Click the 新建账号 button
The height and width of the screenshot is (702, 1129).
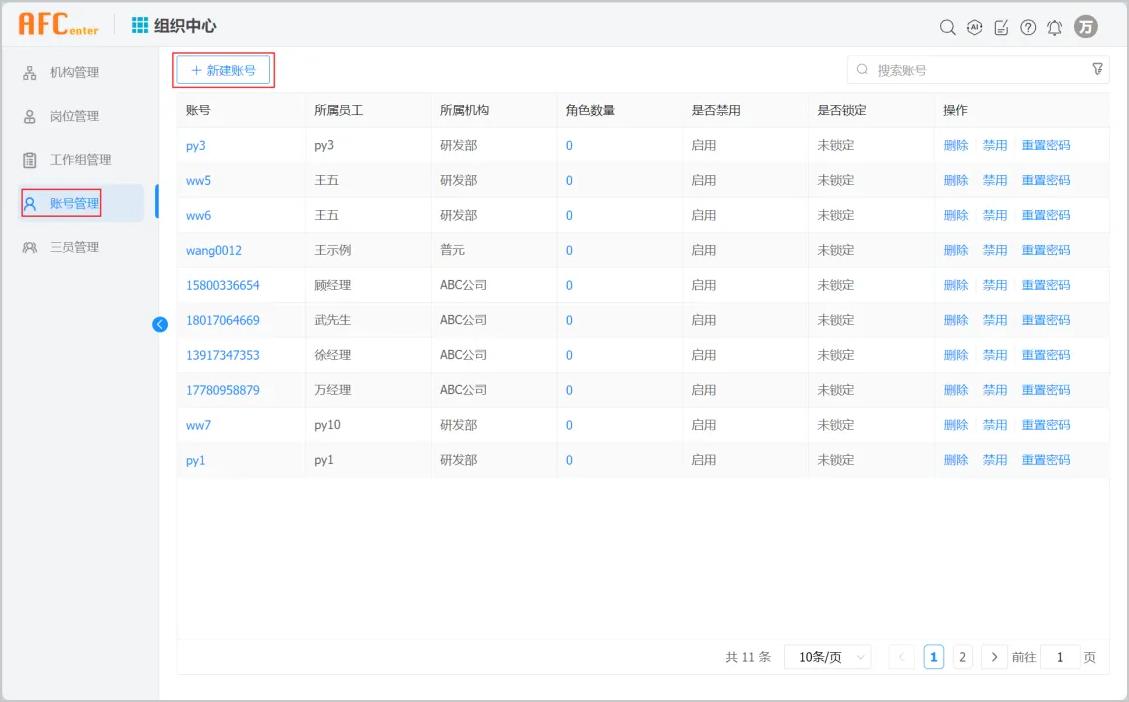(x=223, y=70)
